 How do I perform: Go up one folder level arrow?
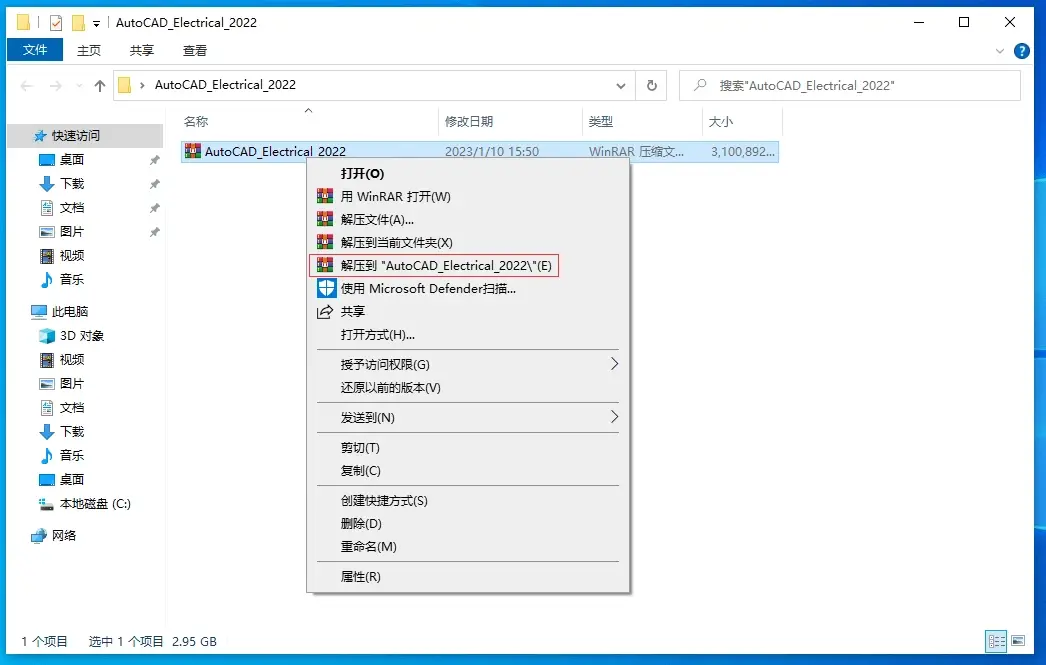(x=100, y=85)
